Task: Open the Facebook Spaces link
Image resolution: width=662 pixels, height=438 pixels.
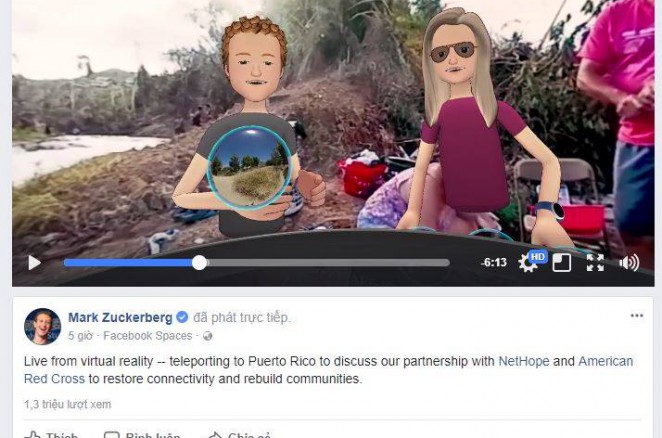Action: point(147,336)
